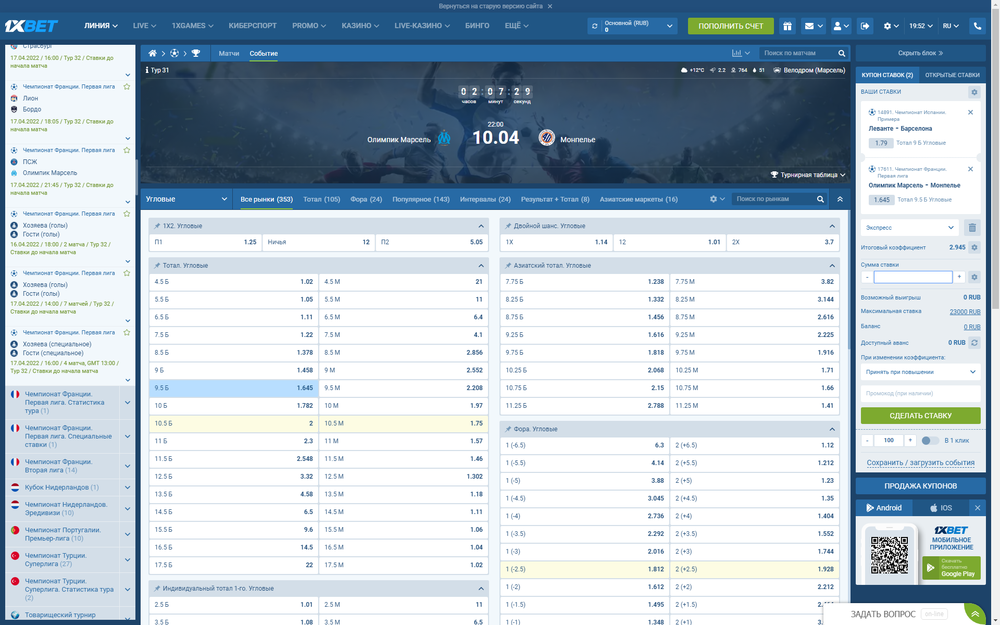This screenshot has width=1000, height=625.
Task: Collapse all markets double-chevron icon
Action: tap(840, 199)
